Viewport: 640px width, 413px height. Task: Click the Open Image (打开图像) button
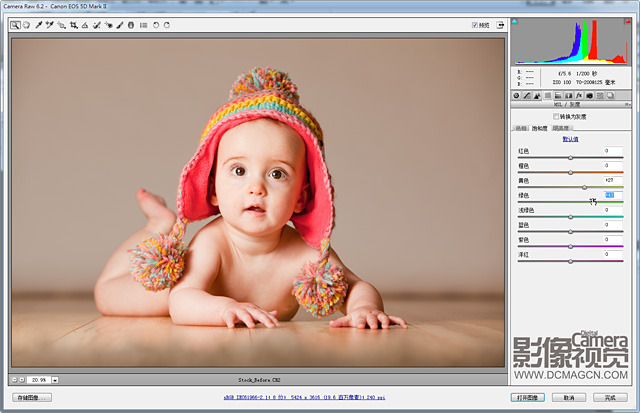click(x=527, y=397)
